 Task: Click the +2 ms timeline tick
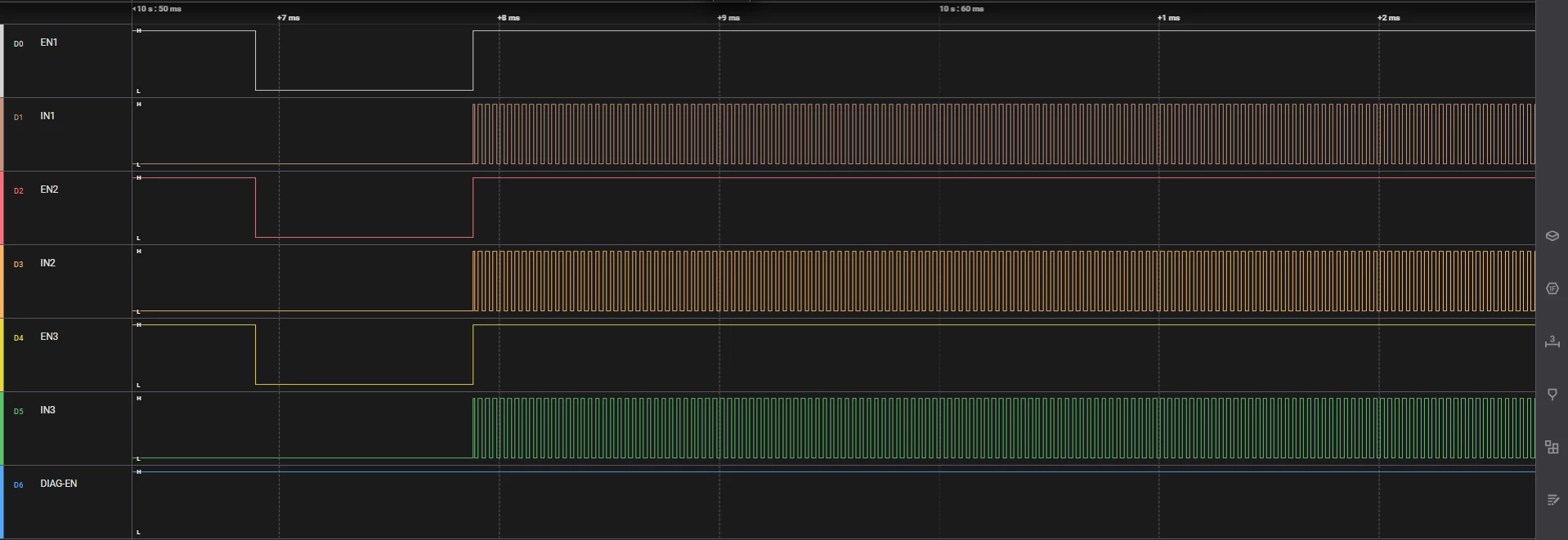tap(1388, 18)
